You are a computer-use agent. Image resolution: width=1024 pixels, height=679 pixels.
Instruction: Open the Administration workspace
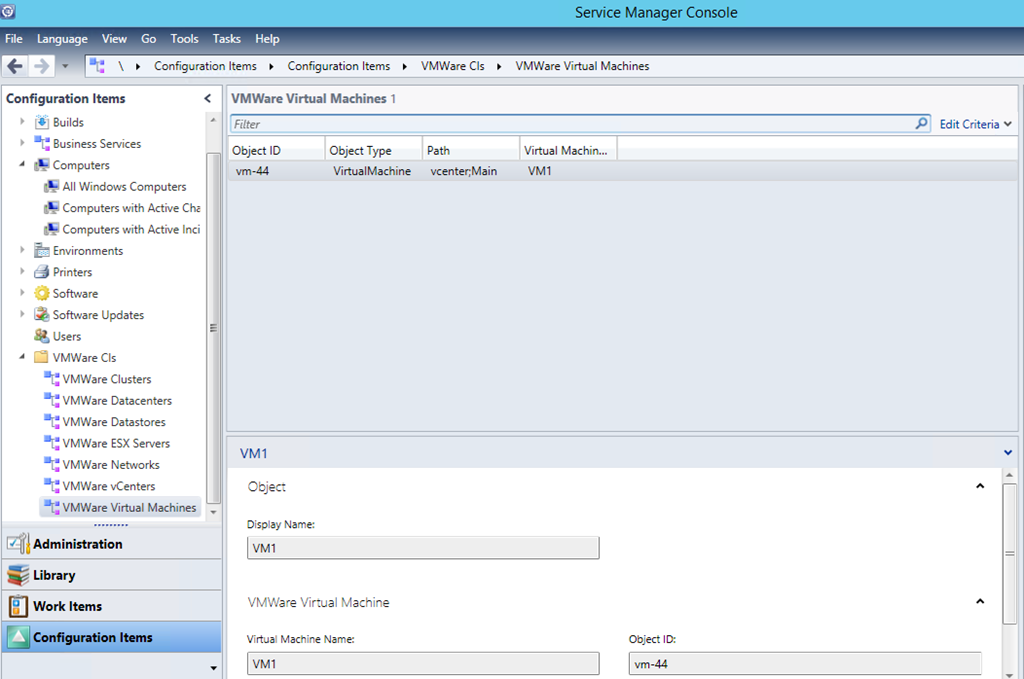[x=78, y=544]
